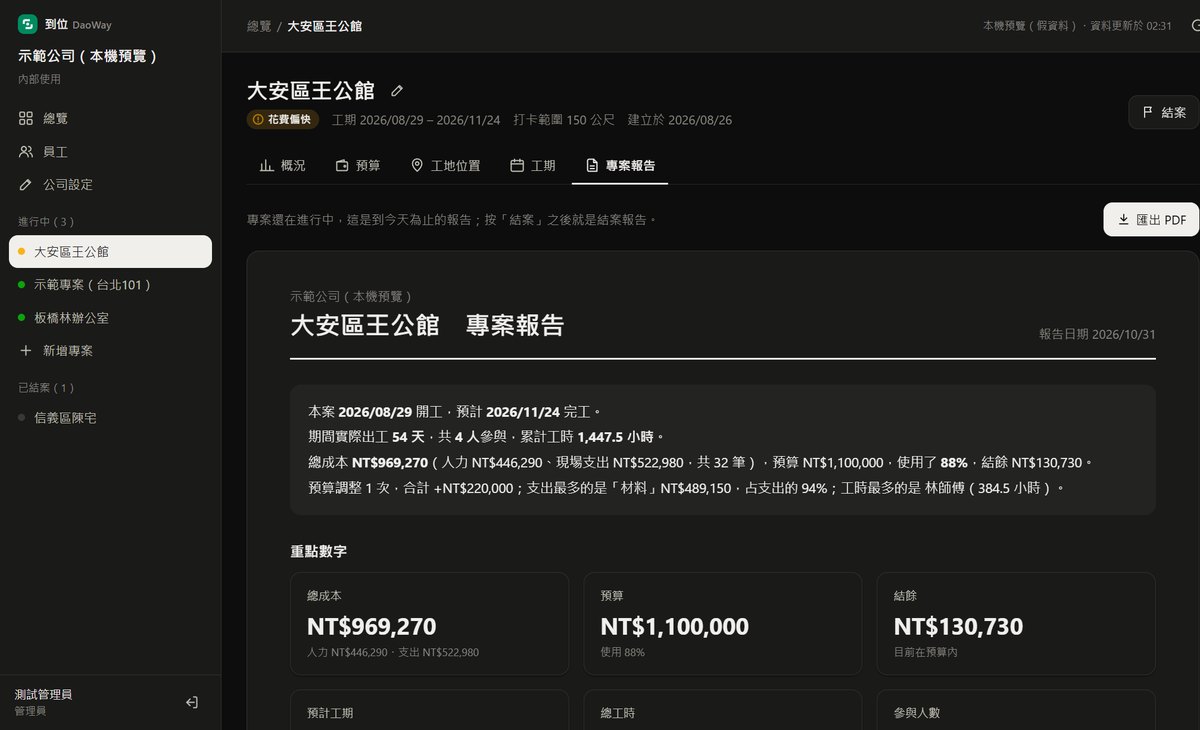Export the report with 匯出 PDF
This screenshot has width=1200, height=730.
1151,220
